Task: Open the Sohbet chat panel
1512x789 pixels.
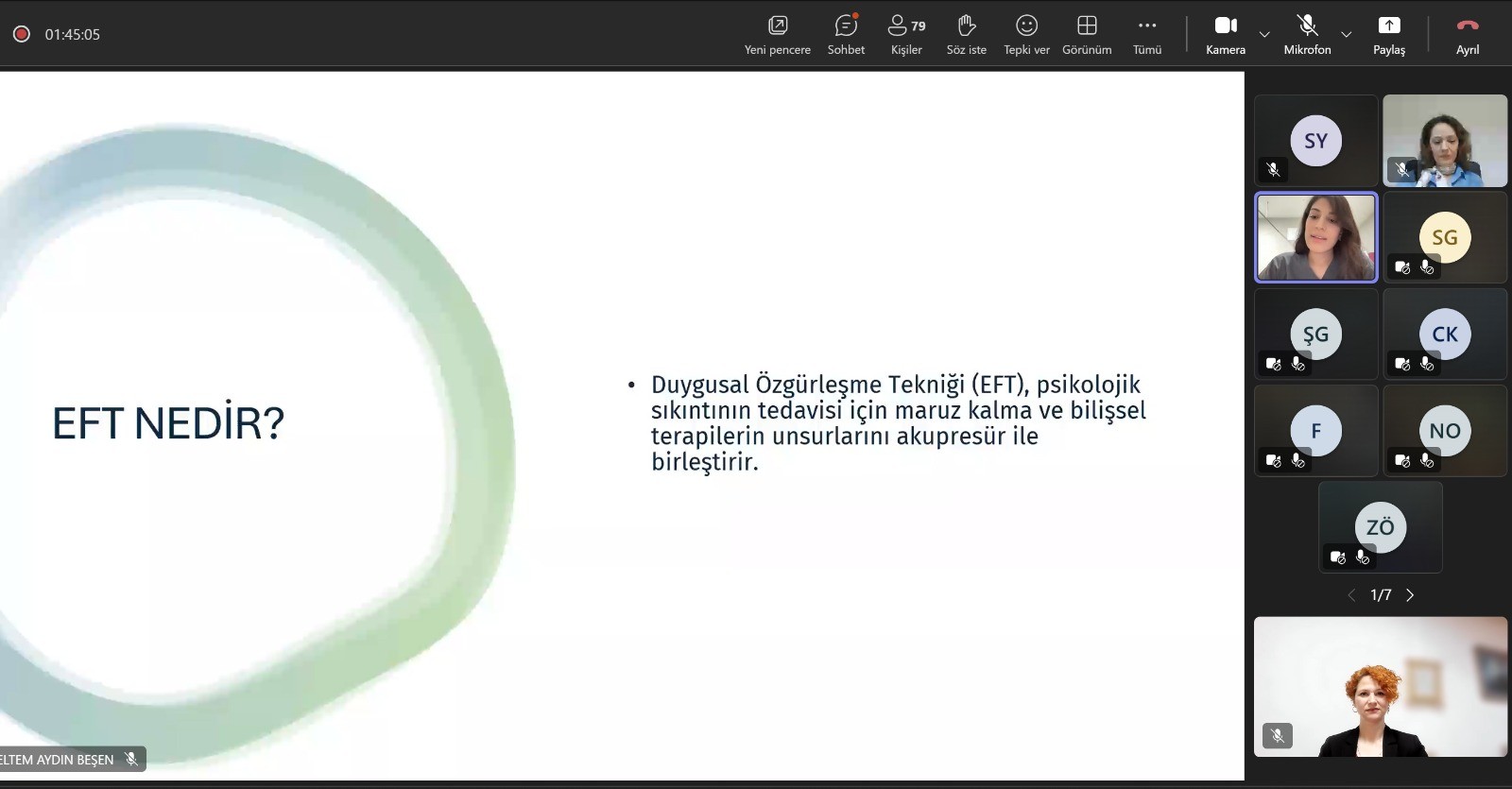Action: [x=846, y=34]
